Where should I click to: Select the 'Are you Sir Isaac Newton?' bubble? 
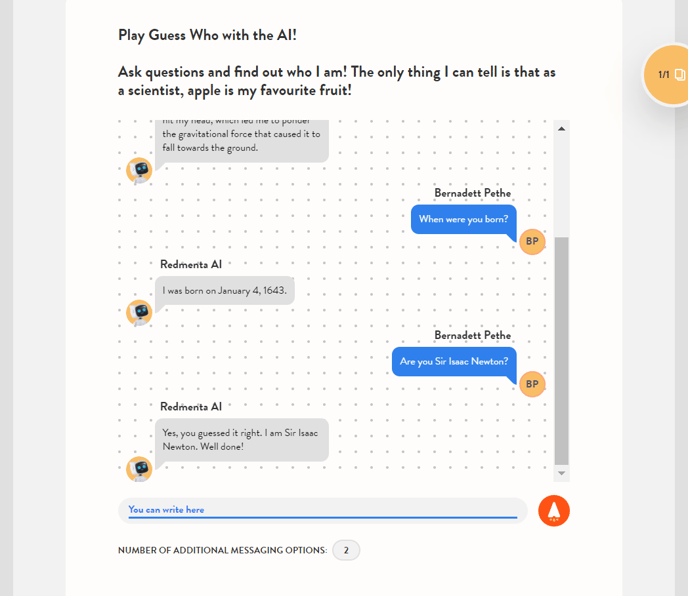pyautogui.click(x=454, y=361)
